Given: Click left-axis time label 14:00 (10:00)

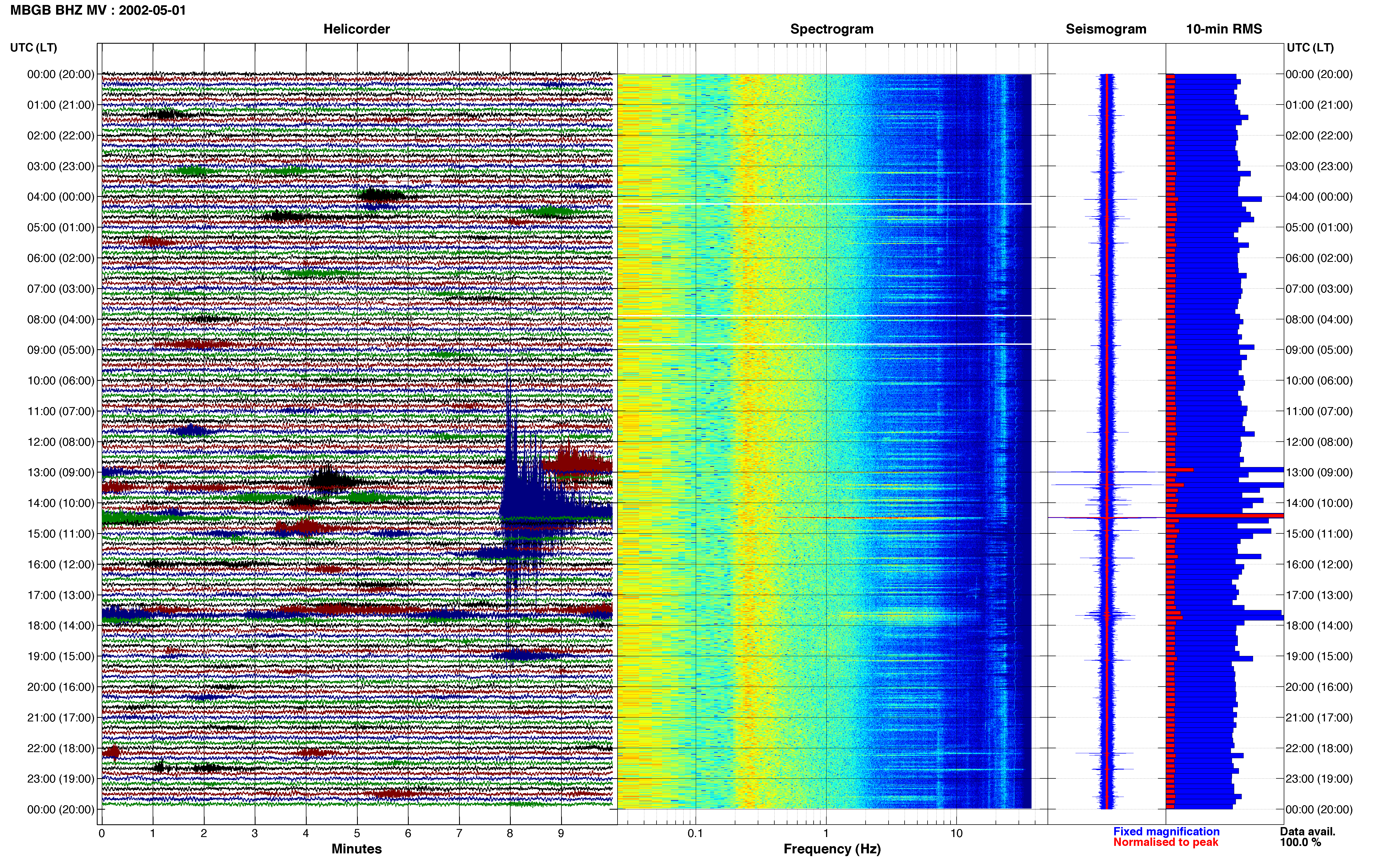Looking at the screenshot, I should click(x=61, y=503).
